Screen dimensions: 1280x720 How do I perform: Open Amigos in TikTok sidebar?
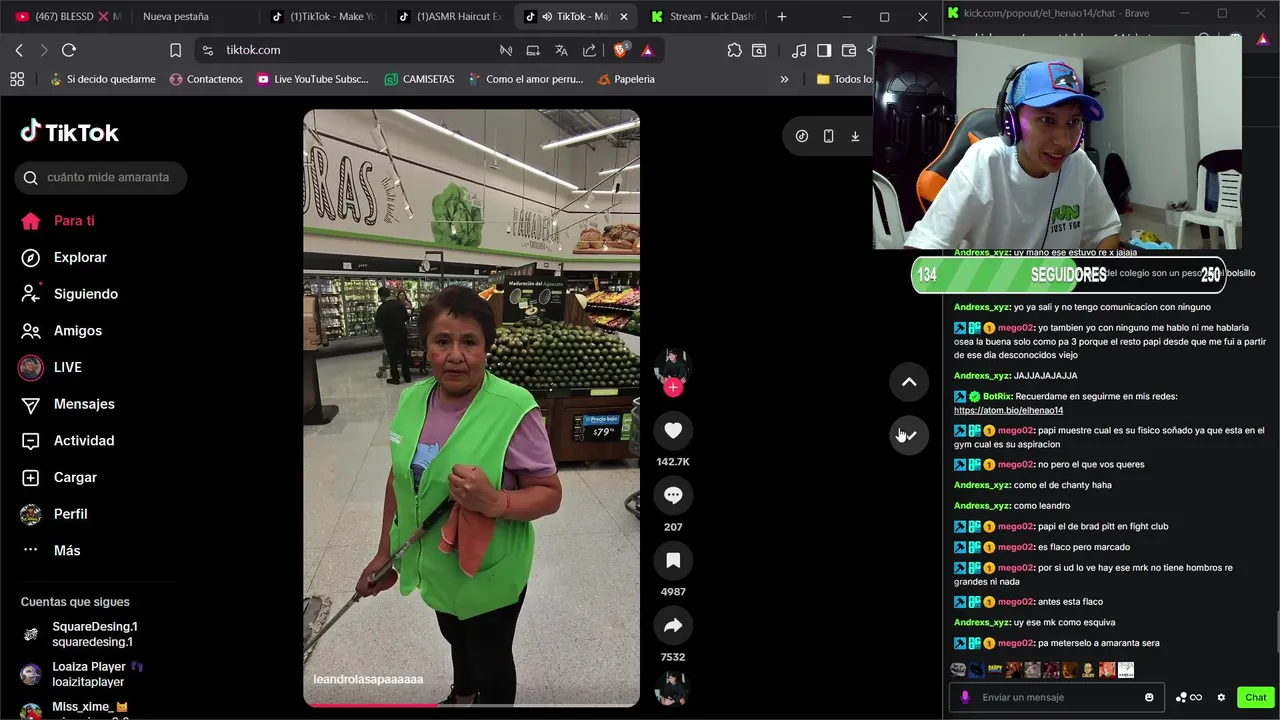click(64, 331)
